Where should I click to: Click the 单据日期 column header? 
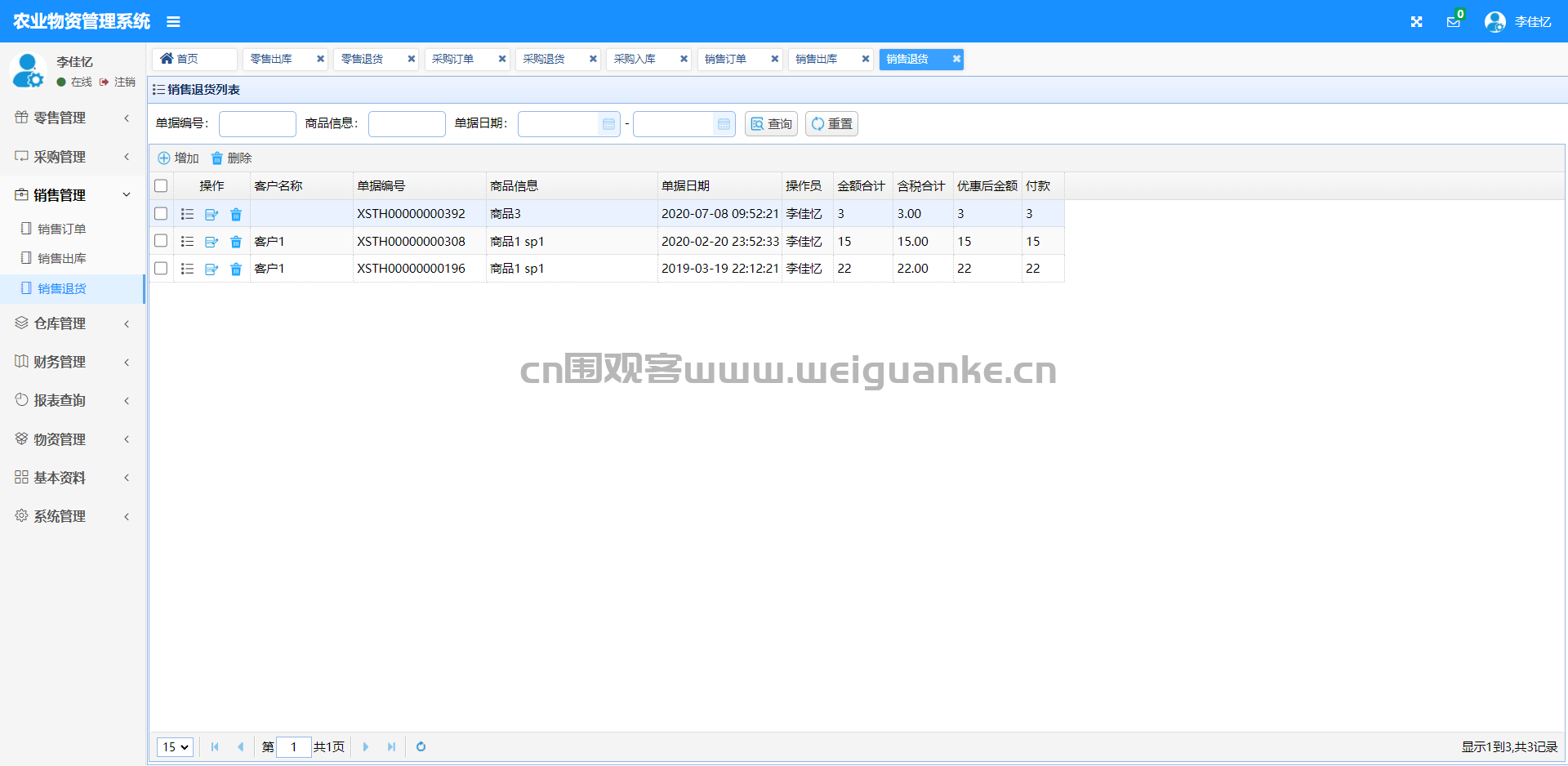719,186
